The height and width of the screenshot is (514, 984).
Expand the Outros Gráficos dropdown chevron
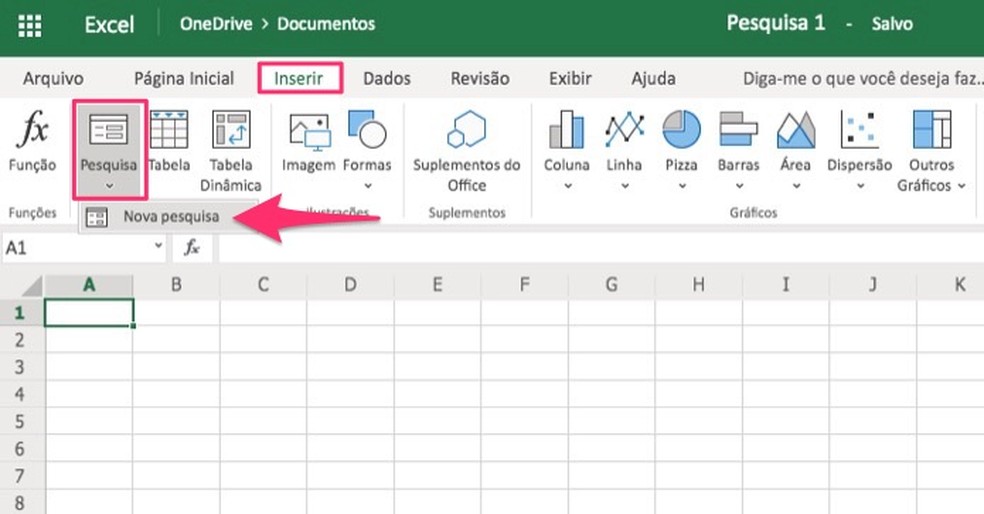pos(961,186)
